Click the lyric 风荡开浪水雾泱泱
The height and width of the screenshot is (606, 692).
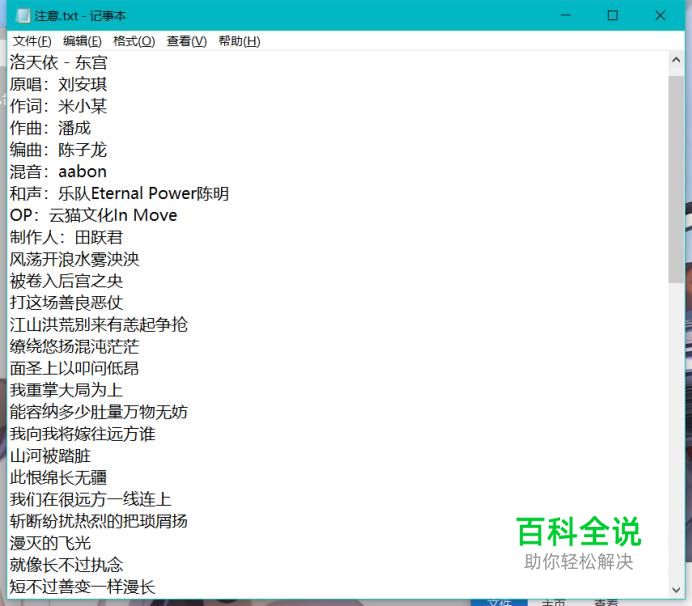75,259
